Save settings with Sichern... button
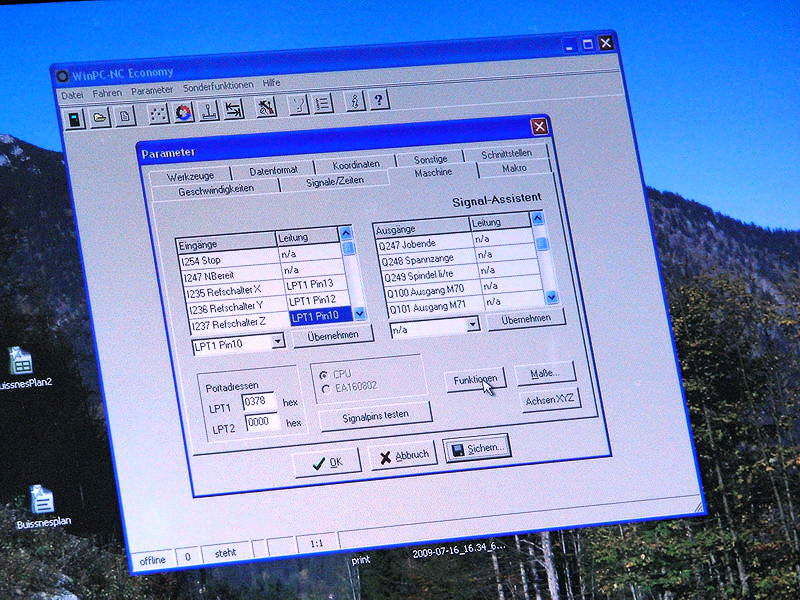This screenshot has width=800, height=600. [x=477, y=448]
